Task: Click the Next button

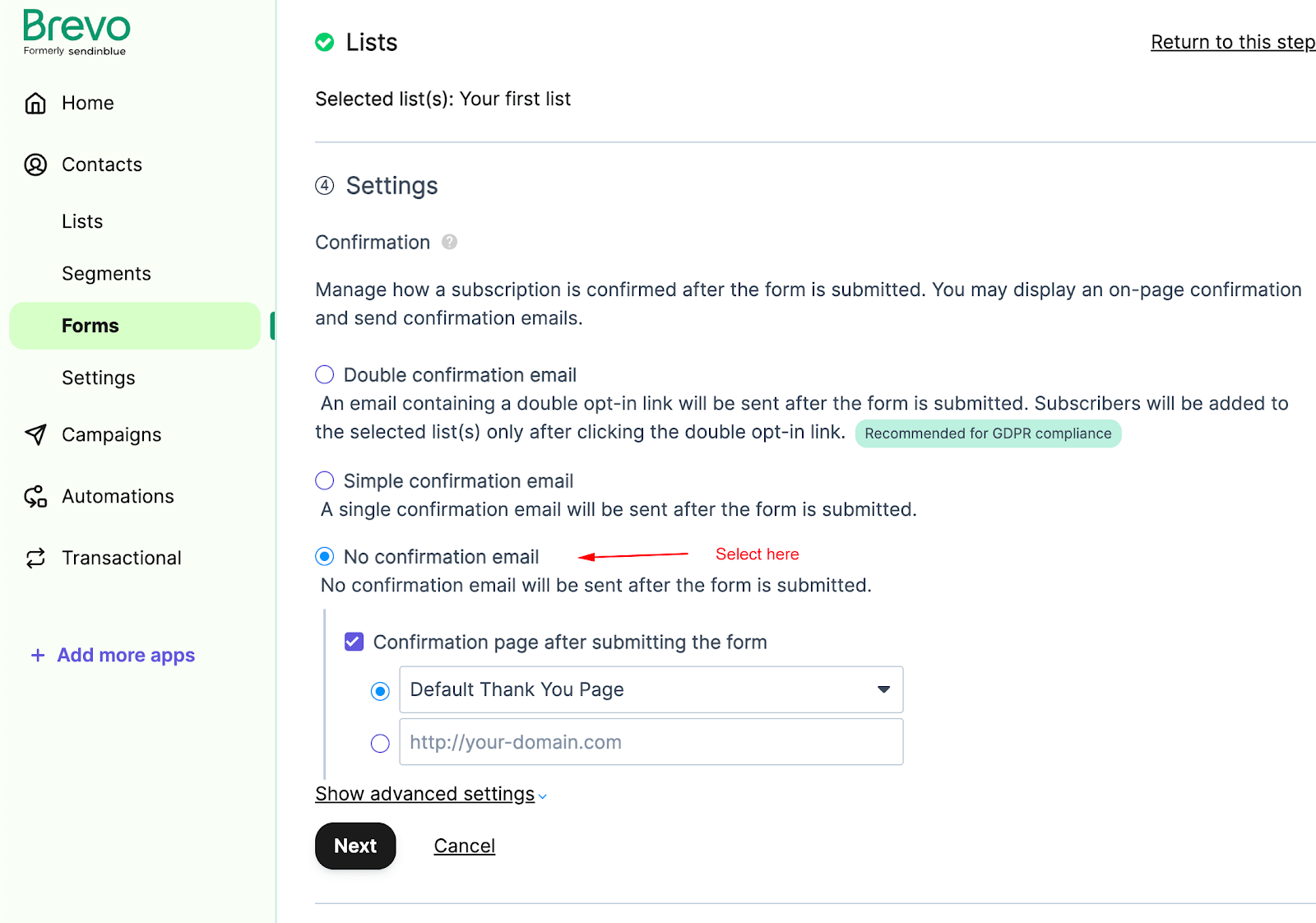Action: pyautogui.click(x=355, y=846)
